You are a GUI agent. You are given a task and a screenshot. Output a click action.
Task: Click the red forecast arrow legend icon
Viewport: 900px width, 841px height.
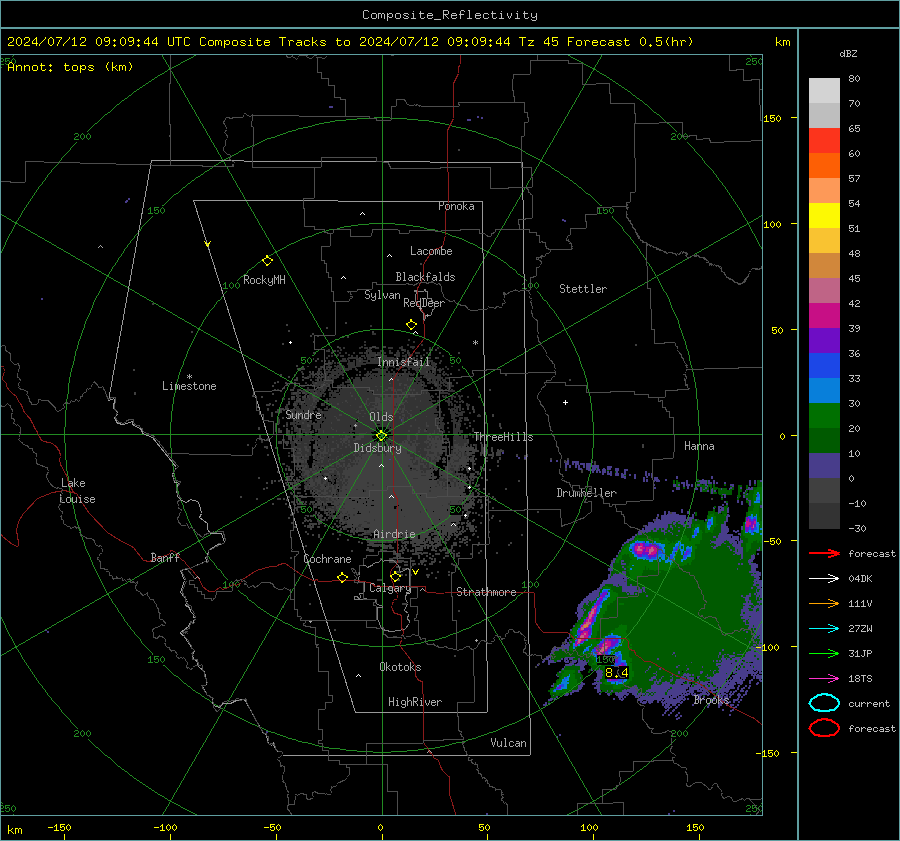824,553
